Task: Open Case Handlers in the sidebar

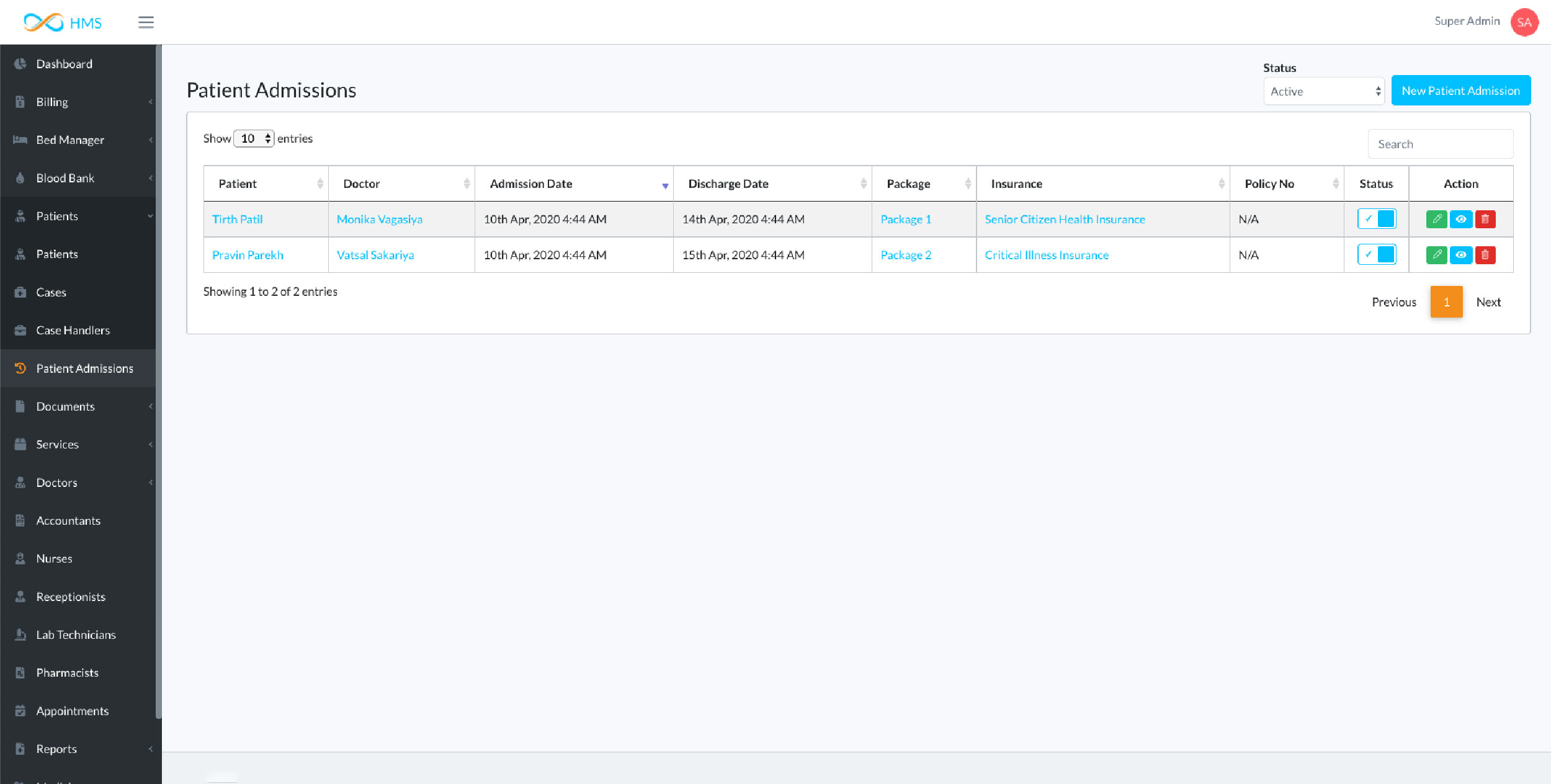Action: coord(73,330)
